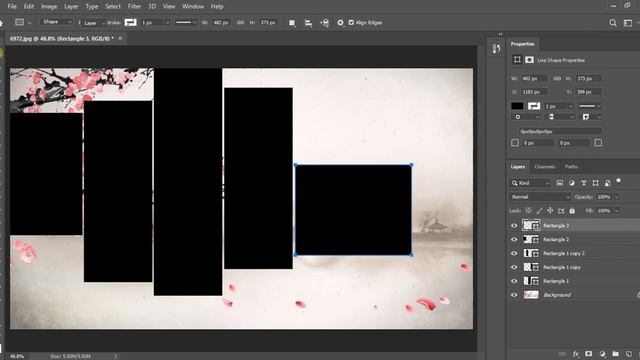Filter layers by type layers icon

584,183
